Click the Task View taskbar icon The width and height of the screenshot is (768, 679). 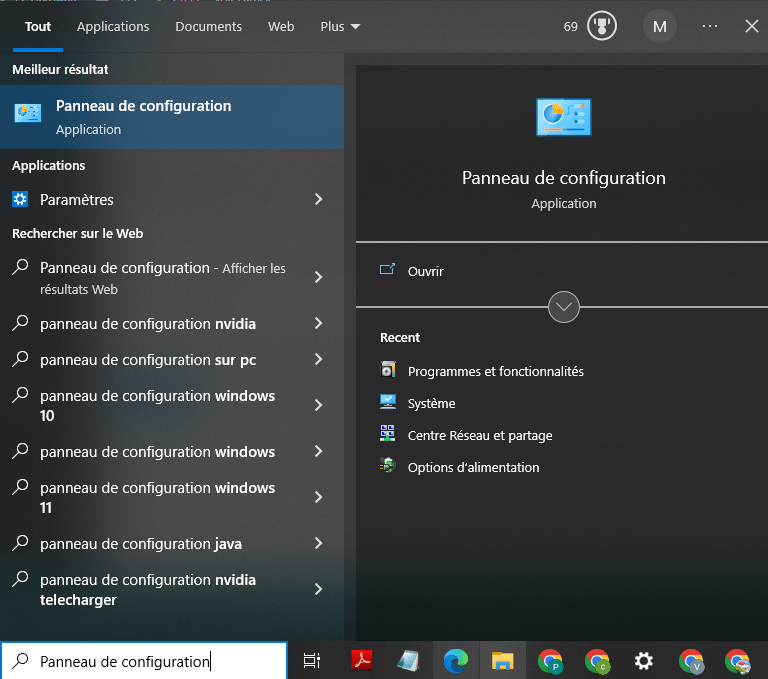[x=312, y=661]
